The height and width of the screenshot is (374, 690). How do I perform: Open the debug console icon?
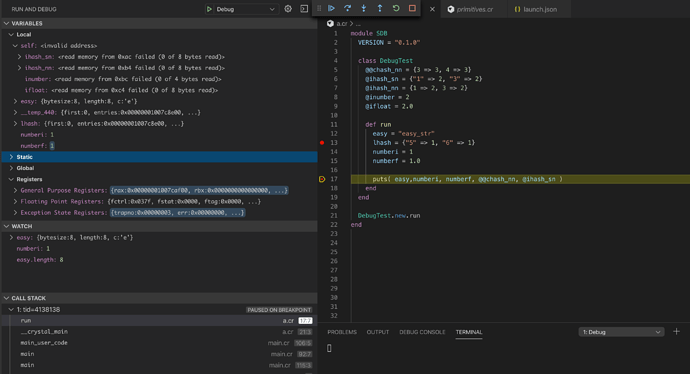point(304,9)
